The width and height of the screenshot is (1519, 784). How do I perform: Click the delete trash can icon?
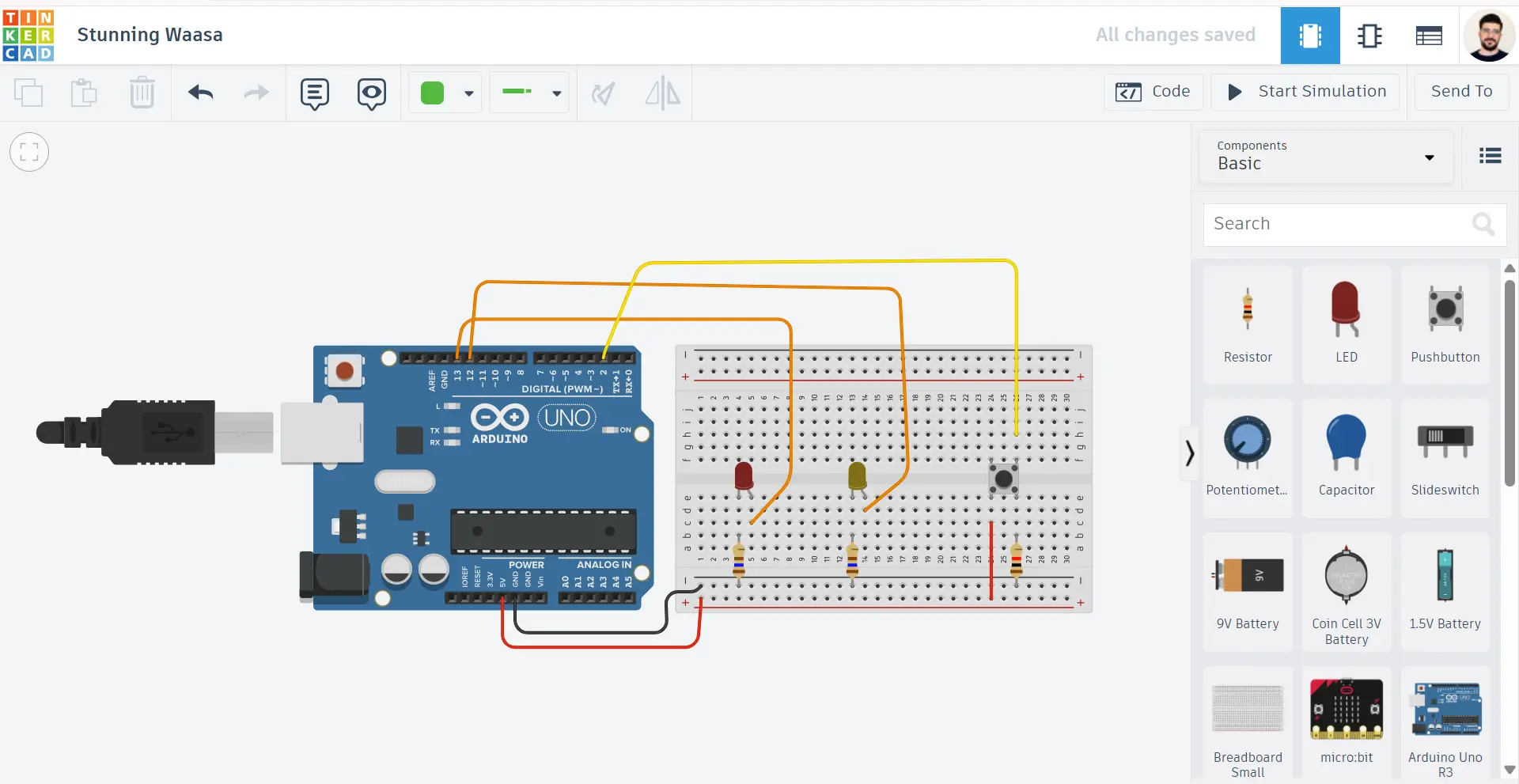pyautogui.click(x=142, y=93)
